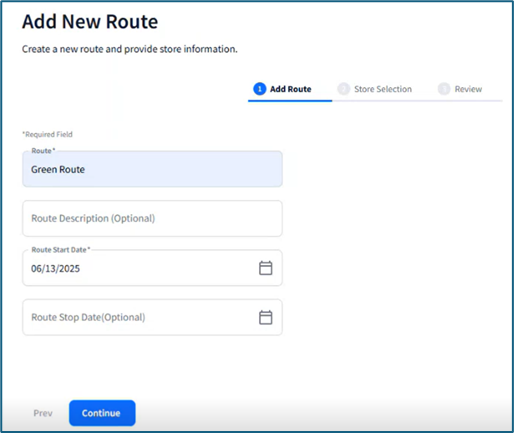This screenshot has width=514, height=433.
Task: Click the "Create a new route" subtitle text
Action: click(x=130, y=49)
